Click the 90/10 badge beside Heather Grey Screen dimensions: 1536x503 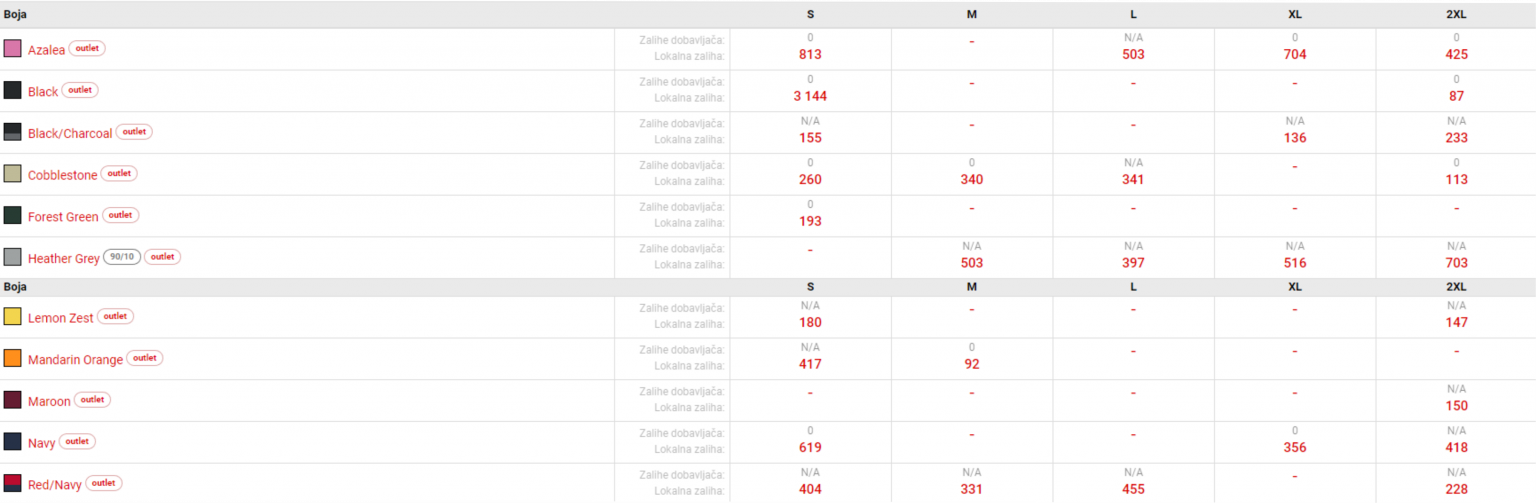click(x=122, y=257)
